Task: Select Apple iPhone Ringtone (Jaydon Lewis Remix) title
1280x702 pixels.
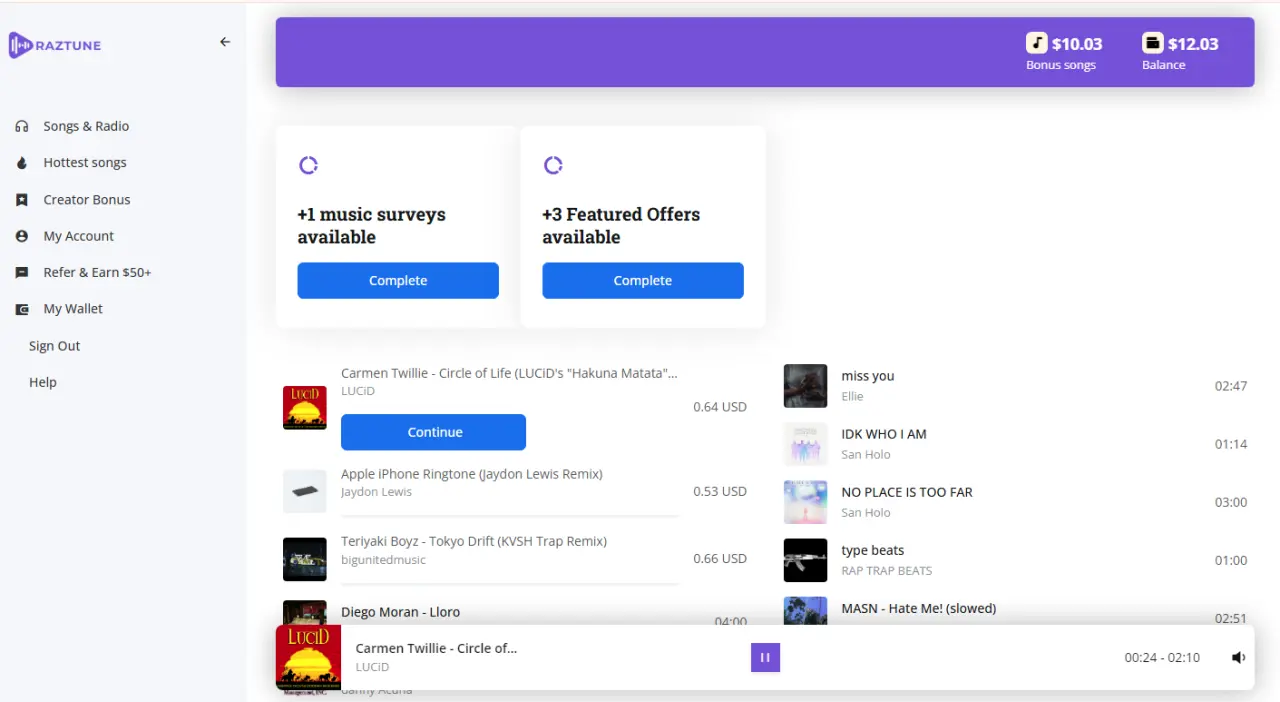Action: tap(472, 474)
